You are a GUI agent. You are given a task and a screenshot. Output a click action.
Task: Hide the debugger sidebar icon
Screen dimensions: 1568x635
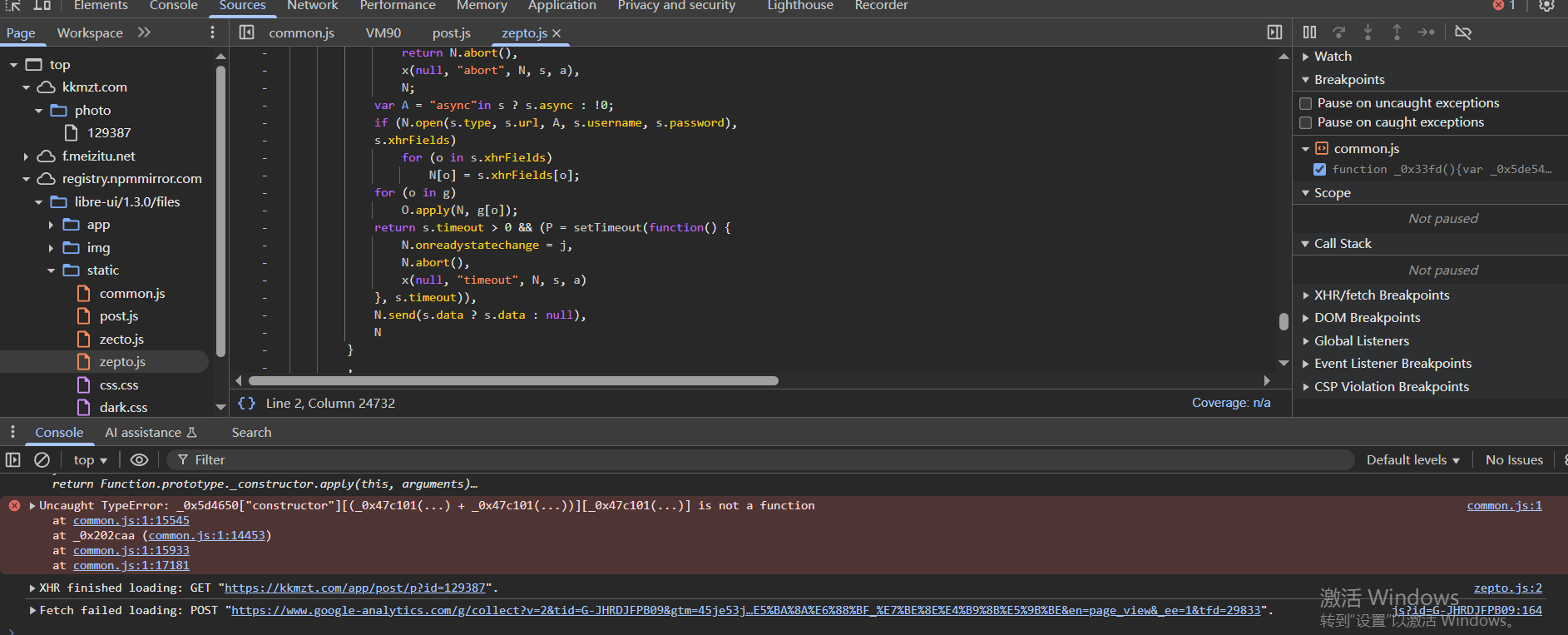tap(1274, 32)
